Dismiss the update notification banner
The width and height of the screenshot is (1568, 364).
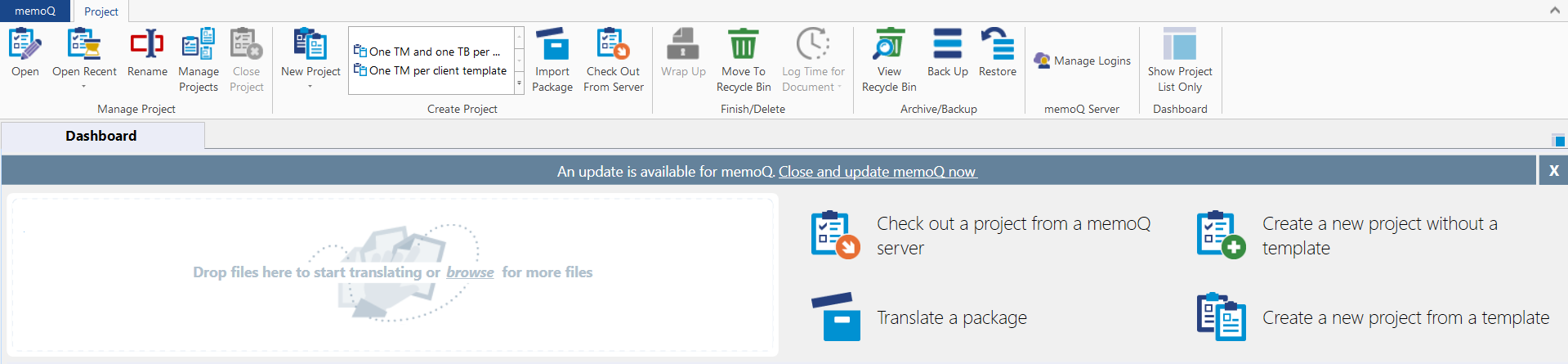1553,170
